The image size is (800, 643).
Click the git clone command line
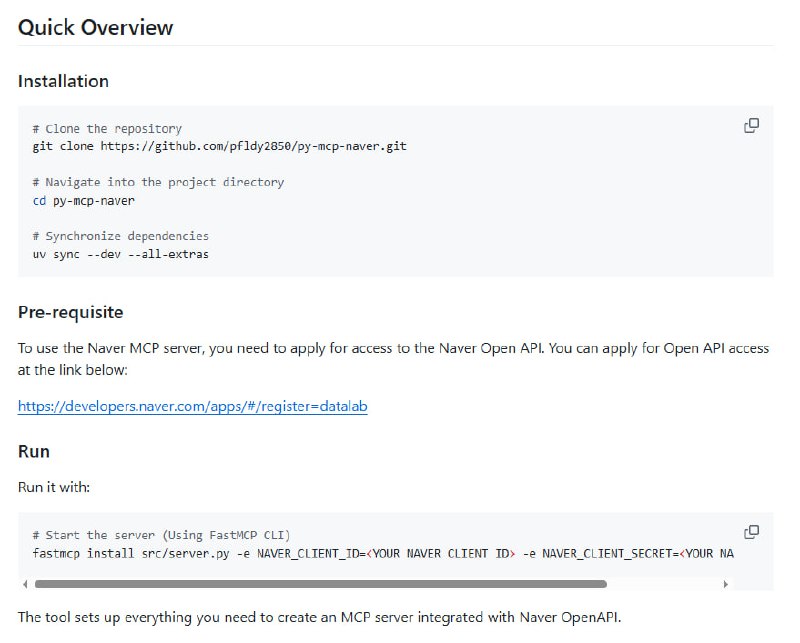219,146
